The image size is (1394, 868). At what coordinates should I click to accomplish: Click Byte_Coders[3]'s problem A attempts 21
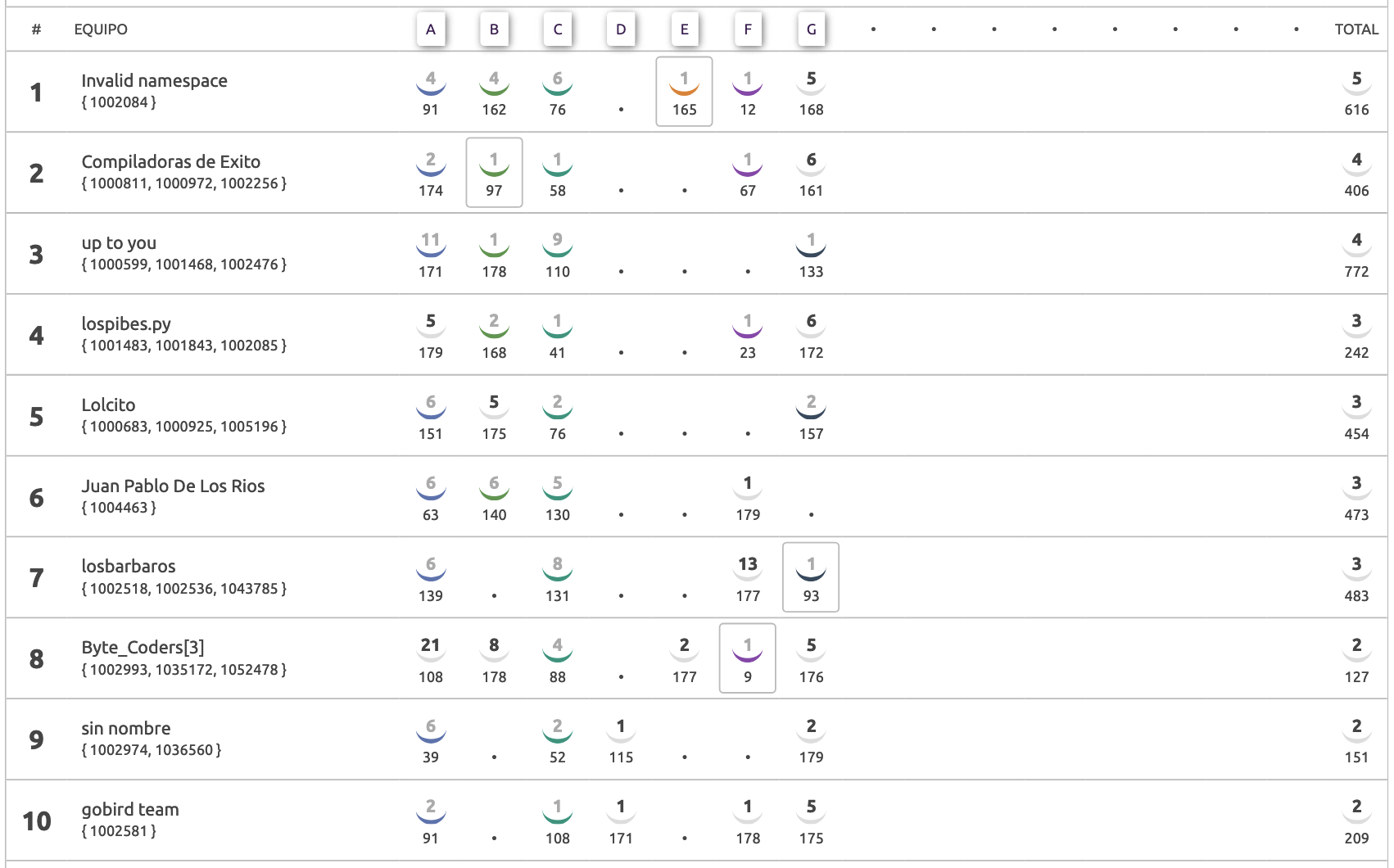click(x=431, y=645)
